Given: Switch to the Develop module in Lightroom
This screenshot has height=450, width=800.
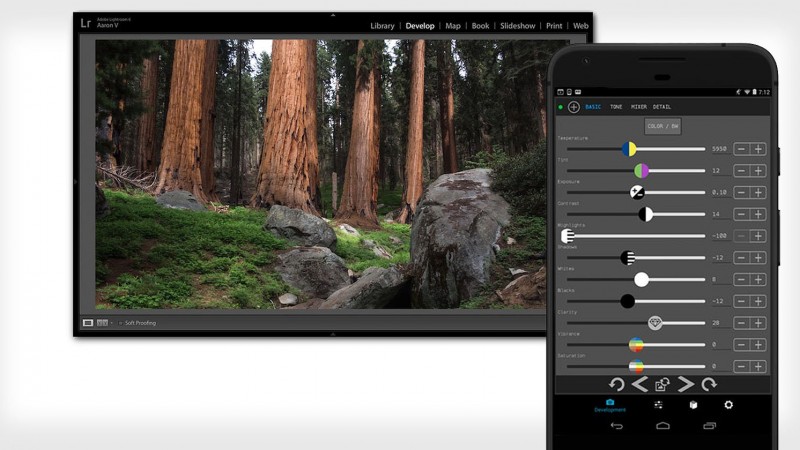Looking at the screenshot, I should click(x=420, y=26).
